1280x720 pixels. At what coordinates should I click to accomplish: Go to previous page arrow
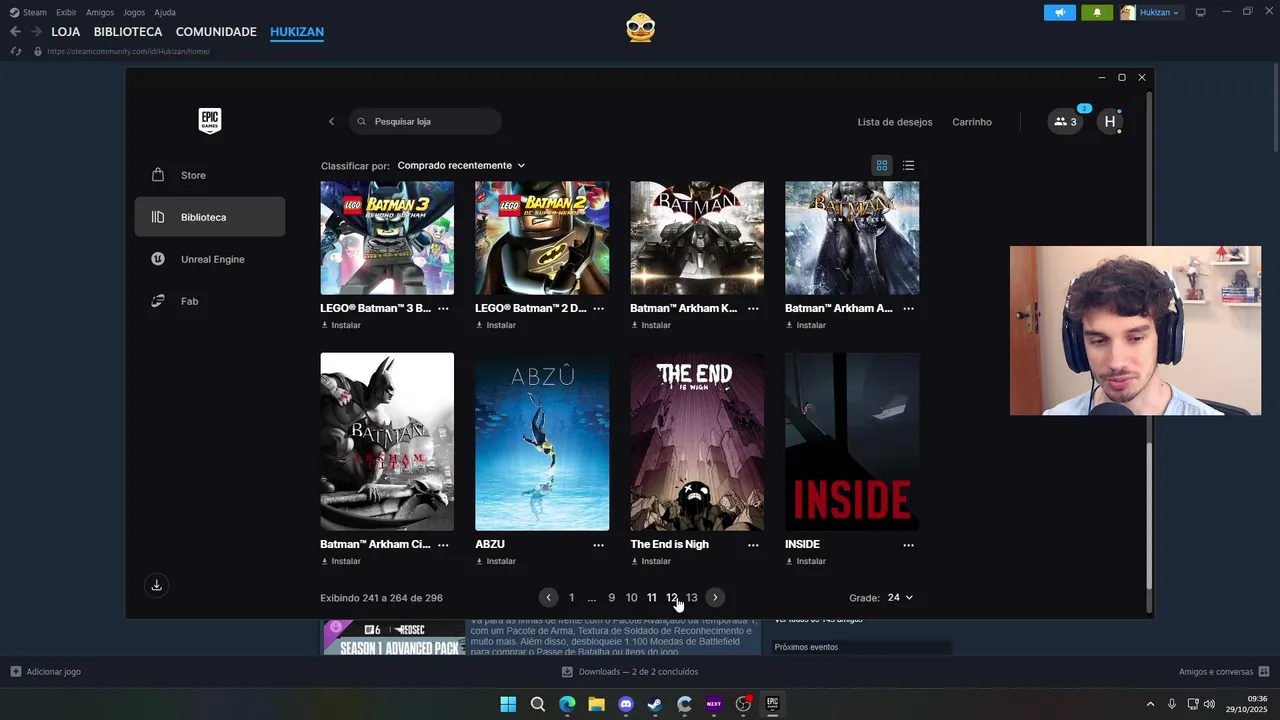tap(548, 598)
